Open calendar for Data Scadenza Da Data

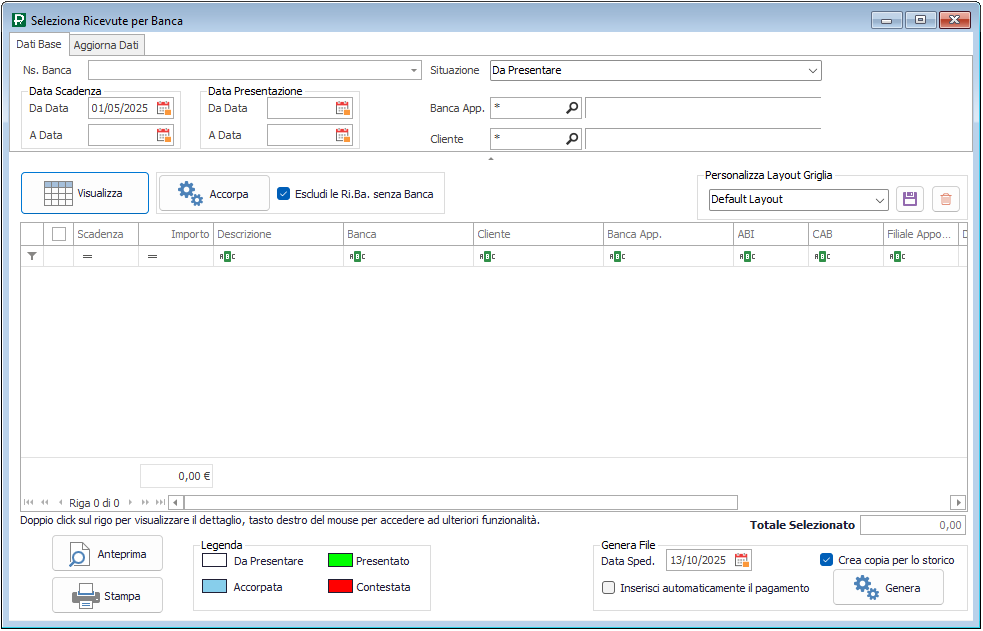pyautogui.click(x=164, y=108)
